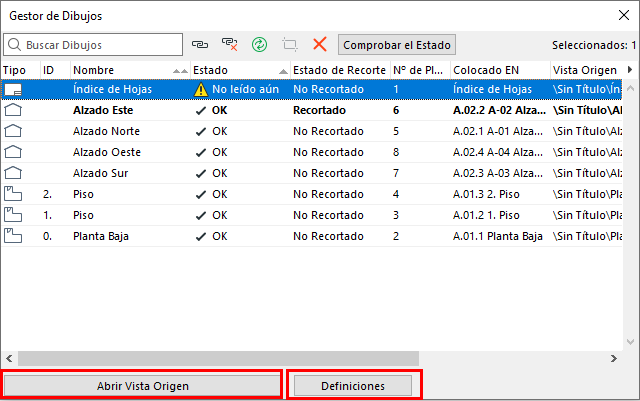Click the horizontal scrollbar right arrow
Screen dimensions: 640x401
pyautogui.click(x=613, y=359)
